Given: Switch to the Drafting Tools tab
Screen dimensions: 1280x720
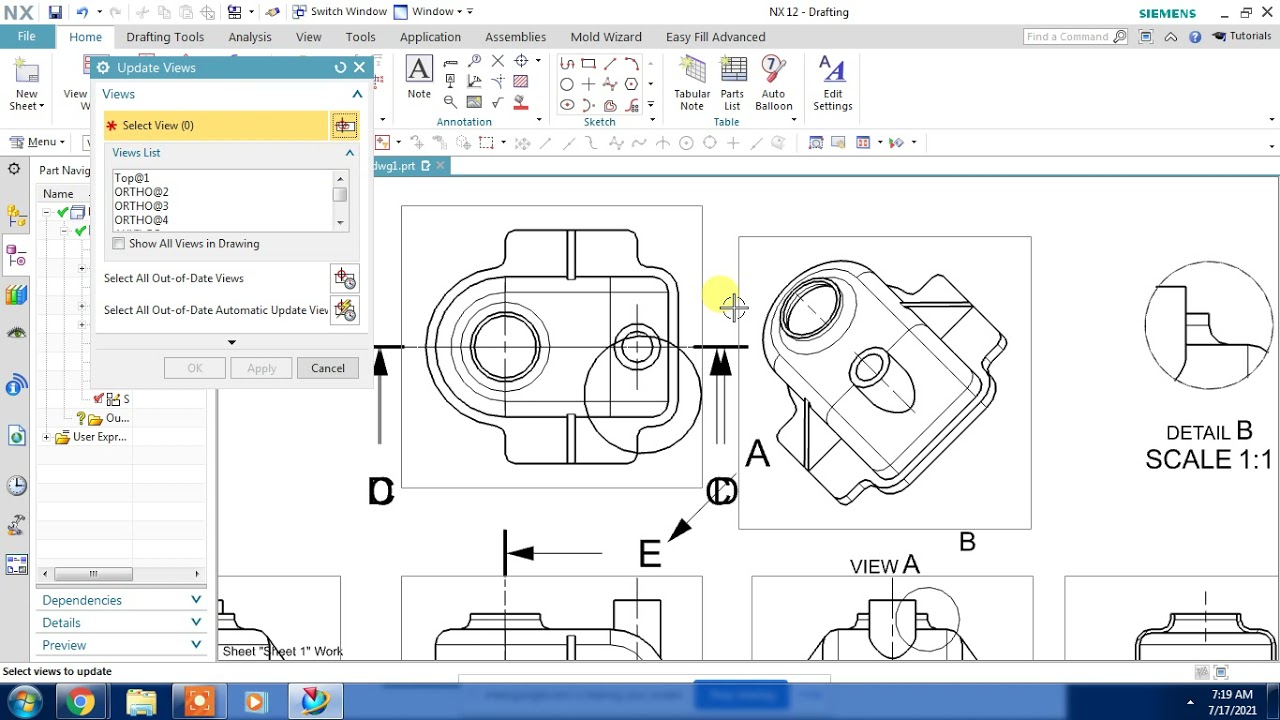Looking at the screenshot, I should click(165, 37).
